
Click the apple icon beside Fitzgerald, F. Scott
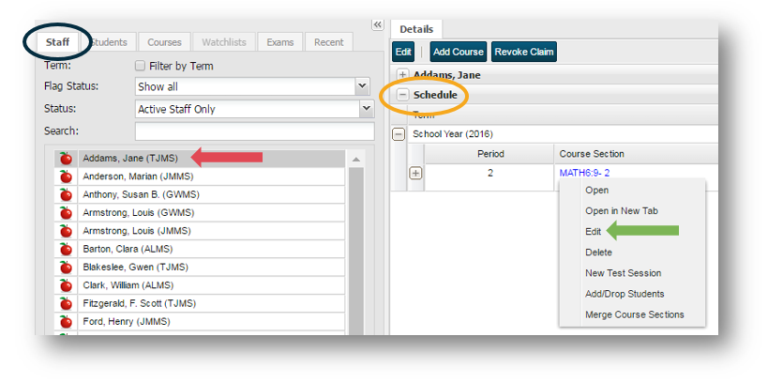point(66,304)
